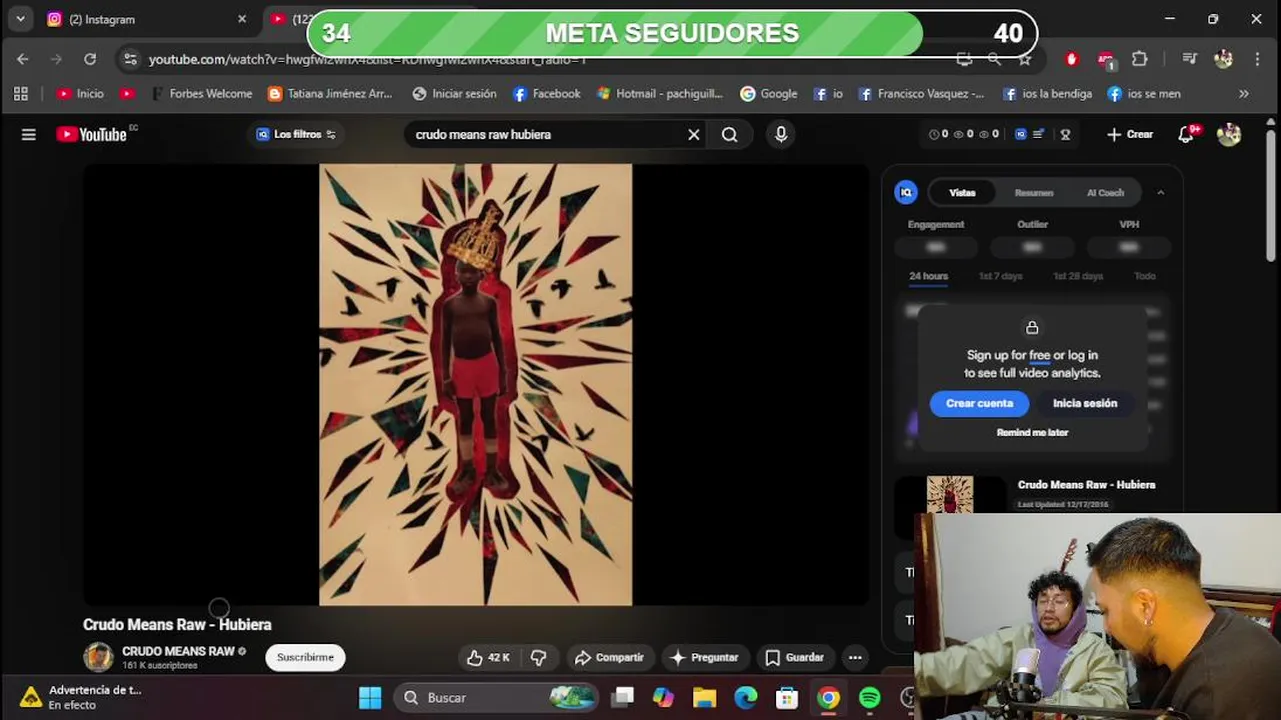Expand tab search dropdown in Chrome
The width and height of the screenshot is (1281, 720).
click(x=20, y=19)
